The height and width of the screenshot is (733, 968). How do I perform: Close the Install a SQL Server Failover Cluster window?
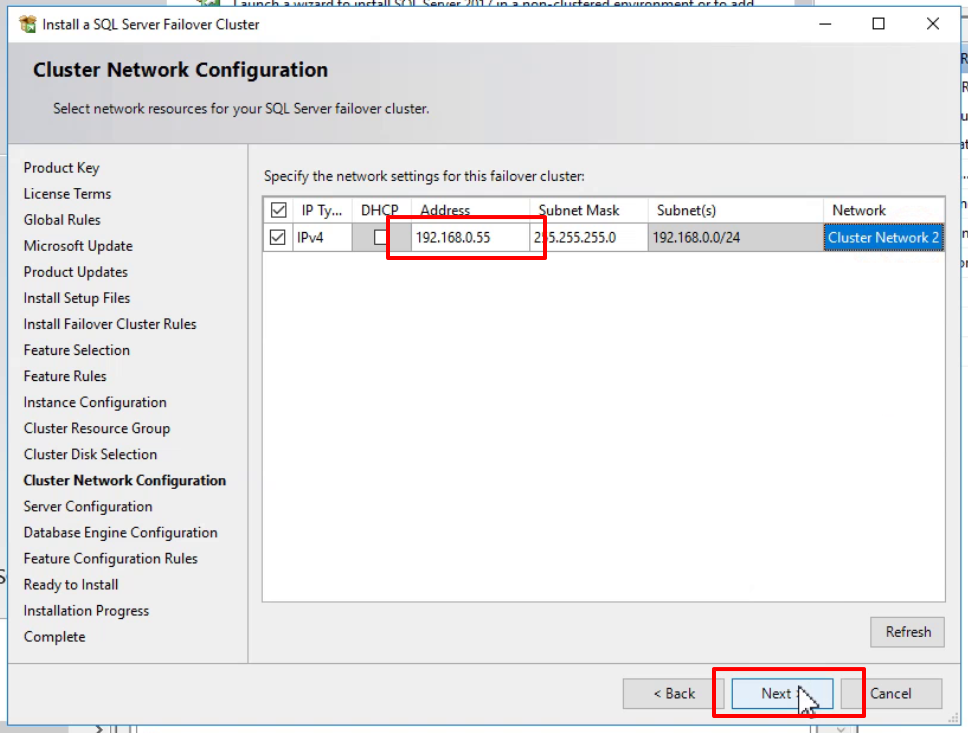[932, 24]
